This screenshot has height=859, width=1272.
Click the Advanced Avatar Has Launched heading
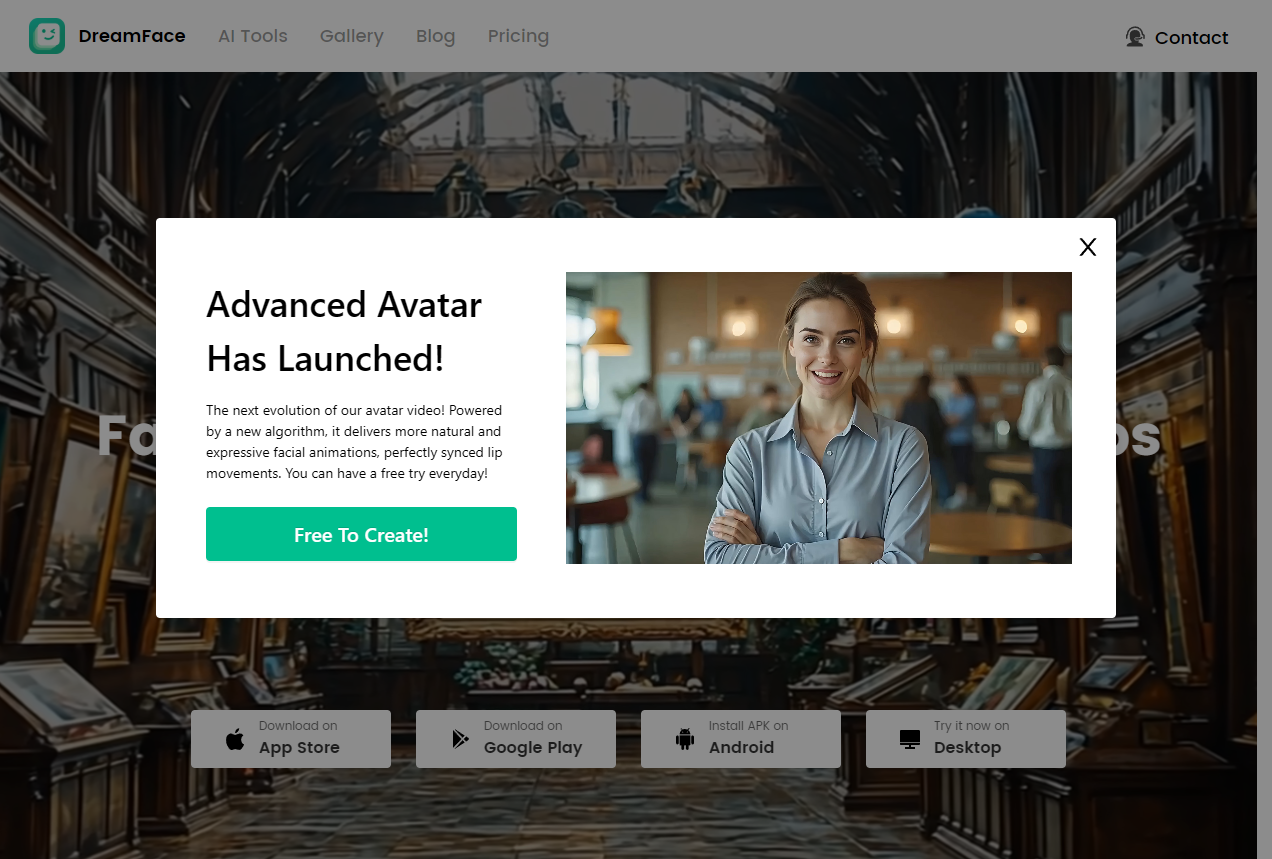coord(344,331)
